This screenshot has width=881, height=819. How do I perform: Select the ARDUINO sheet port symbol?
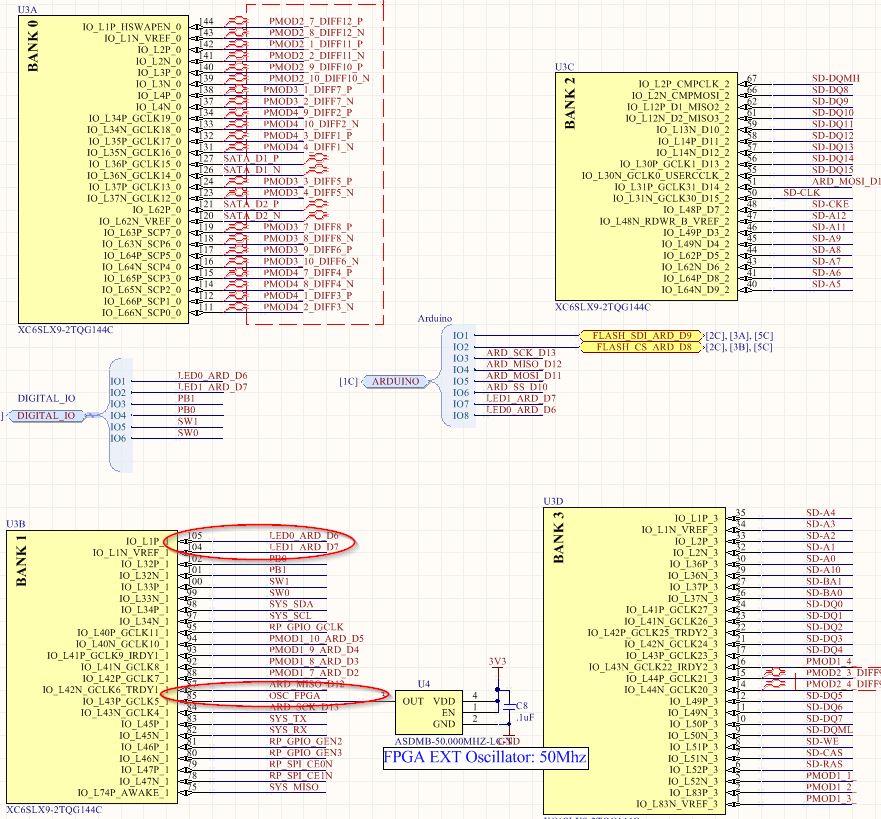click(x=396, y=381)
